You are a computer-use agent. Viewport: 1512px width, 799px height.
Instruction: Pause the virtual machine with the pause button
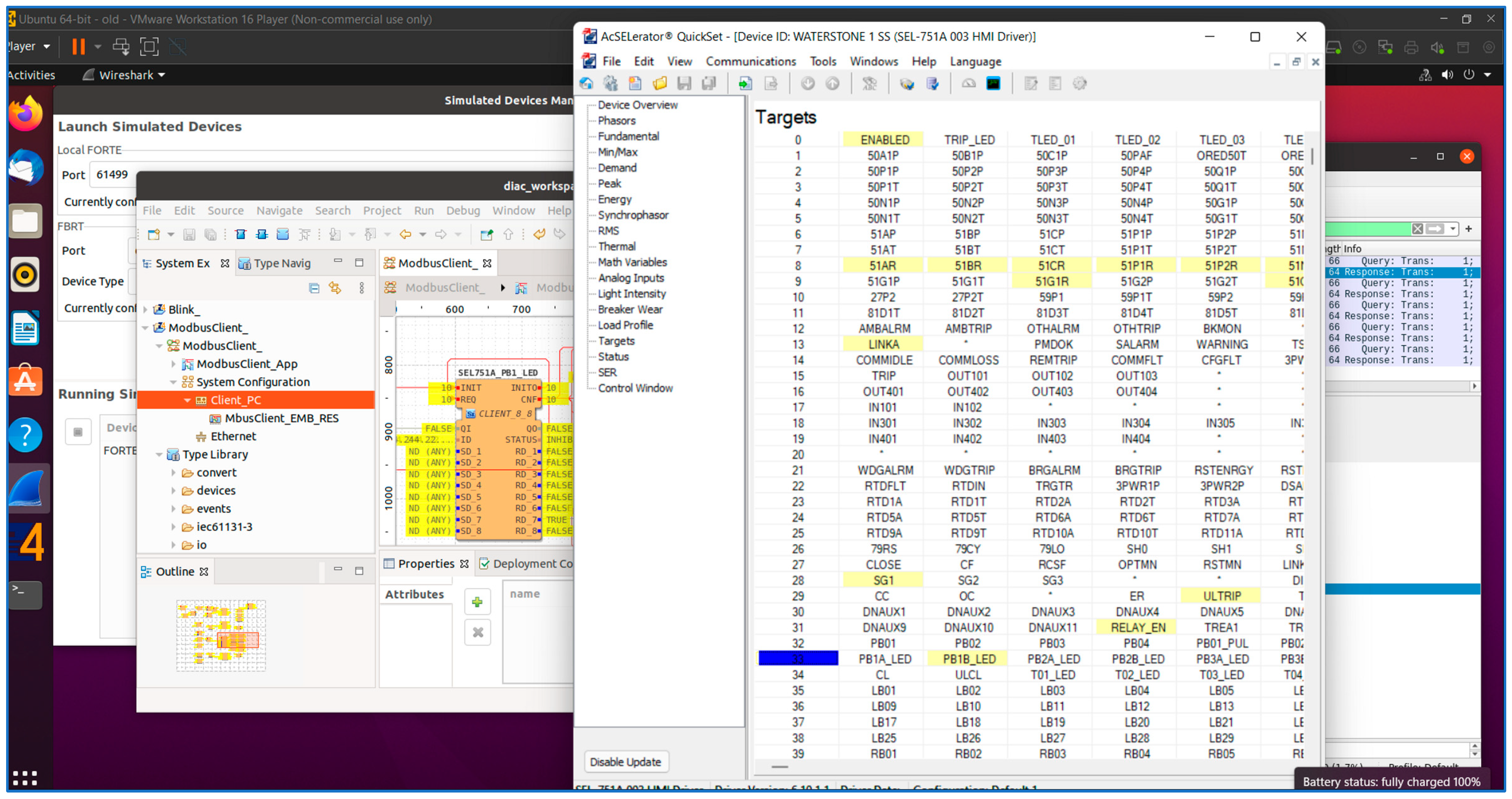(x=78, y=46)
